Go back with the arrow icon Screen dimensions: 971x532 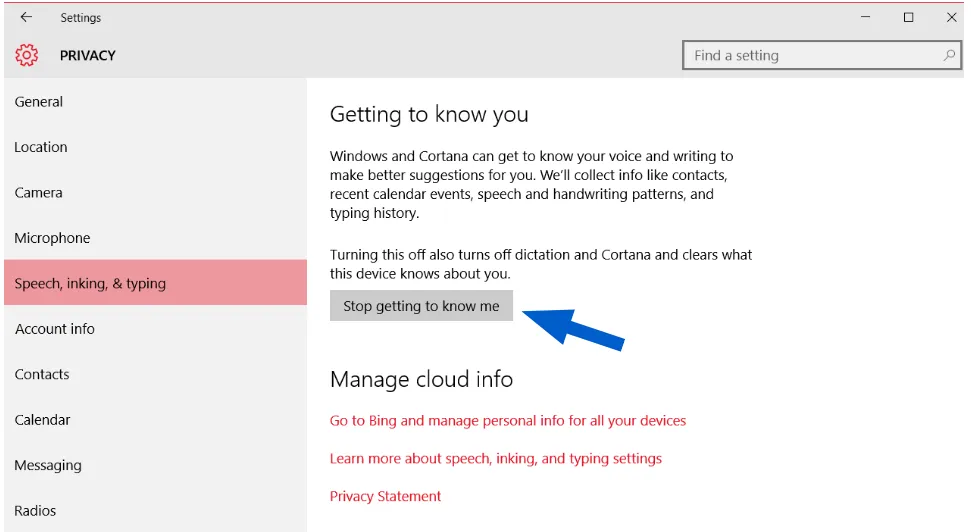point(26,17)
